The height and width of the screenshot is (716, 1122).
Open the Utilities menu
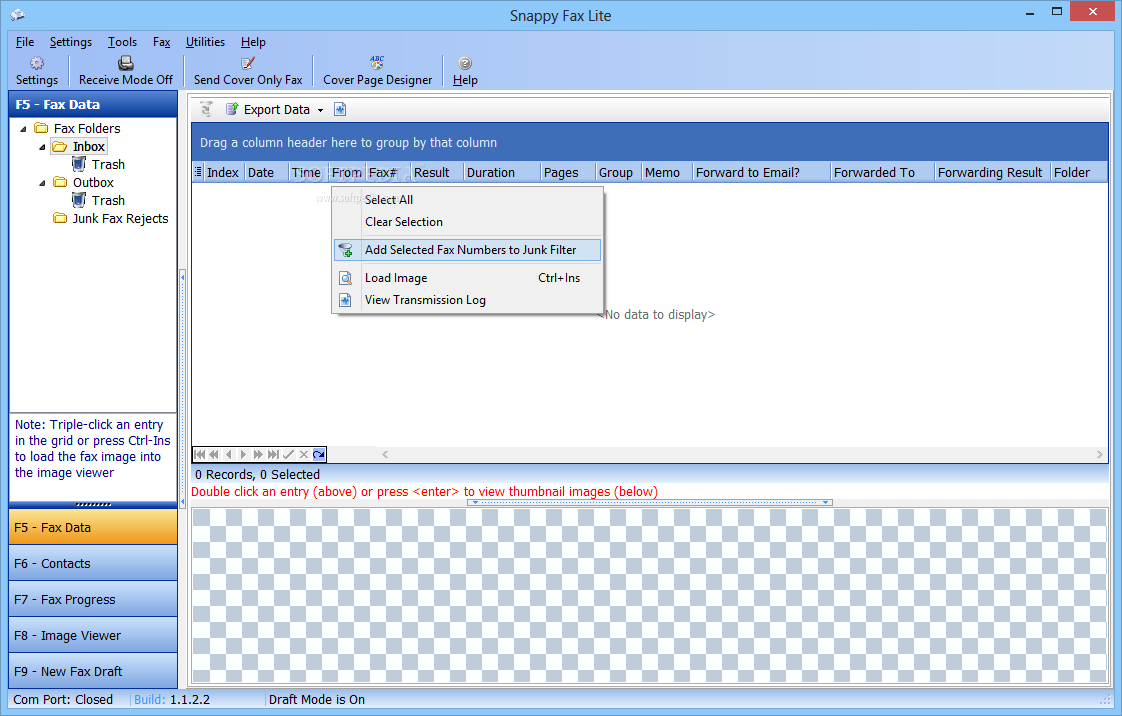click(205, 42)
